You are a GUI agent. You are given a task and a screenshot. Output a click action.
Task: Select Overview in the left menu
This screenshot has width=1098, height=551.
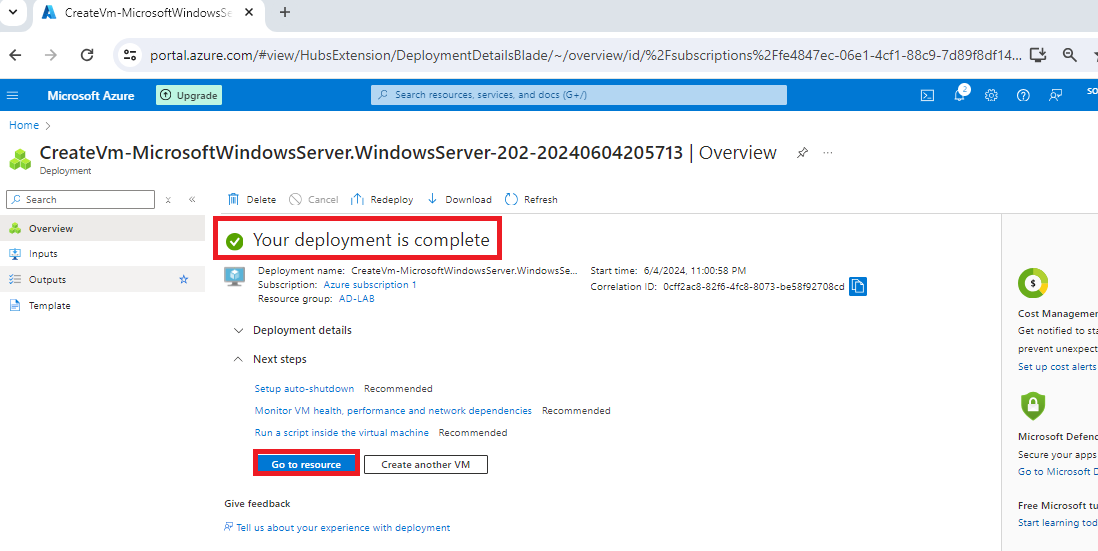click(x=102, y=228)
